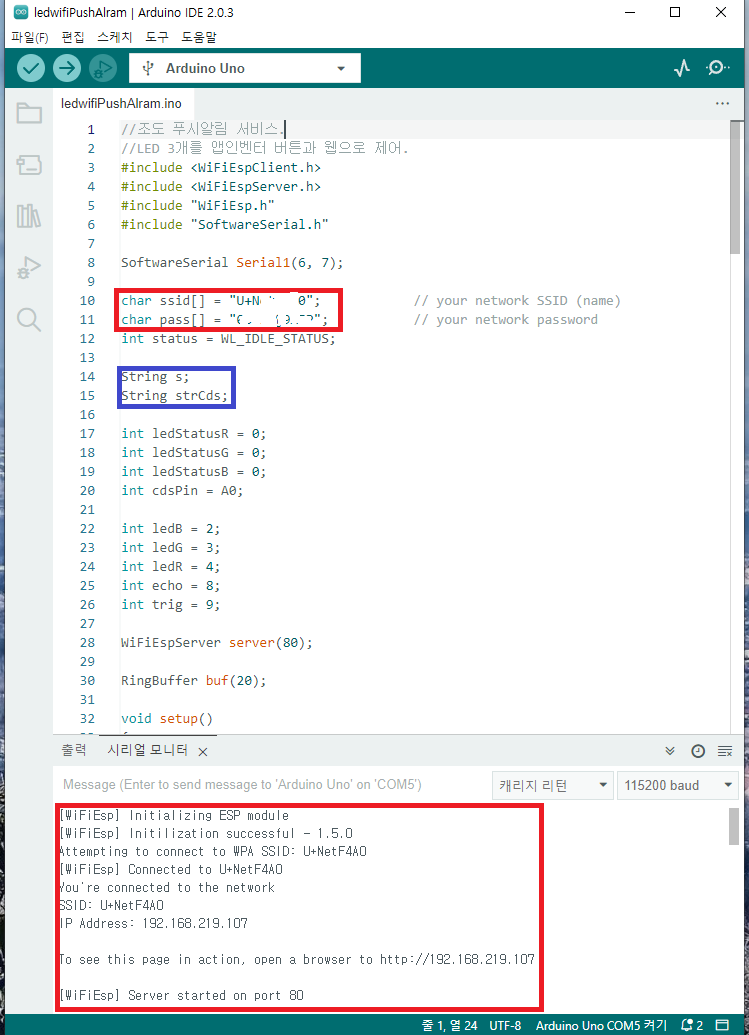Viewport: 749px width, 1035px height.
Task: Click UTF-8 encoding in status bar
Action: tap(505, 1025)
